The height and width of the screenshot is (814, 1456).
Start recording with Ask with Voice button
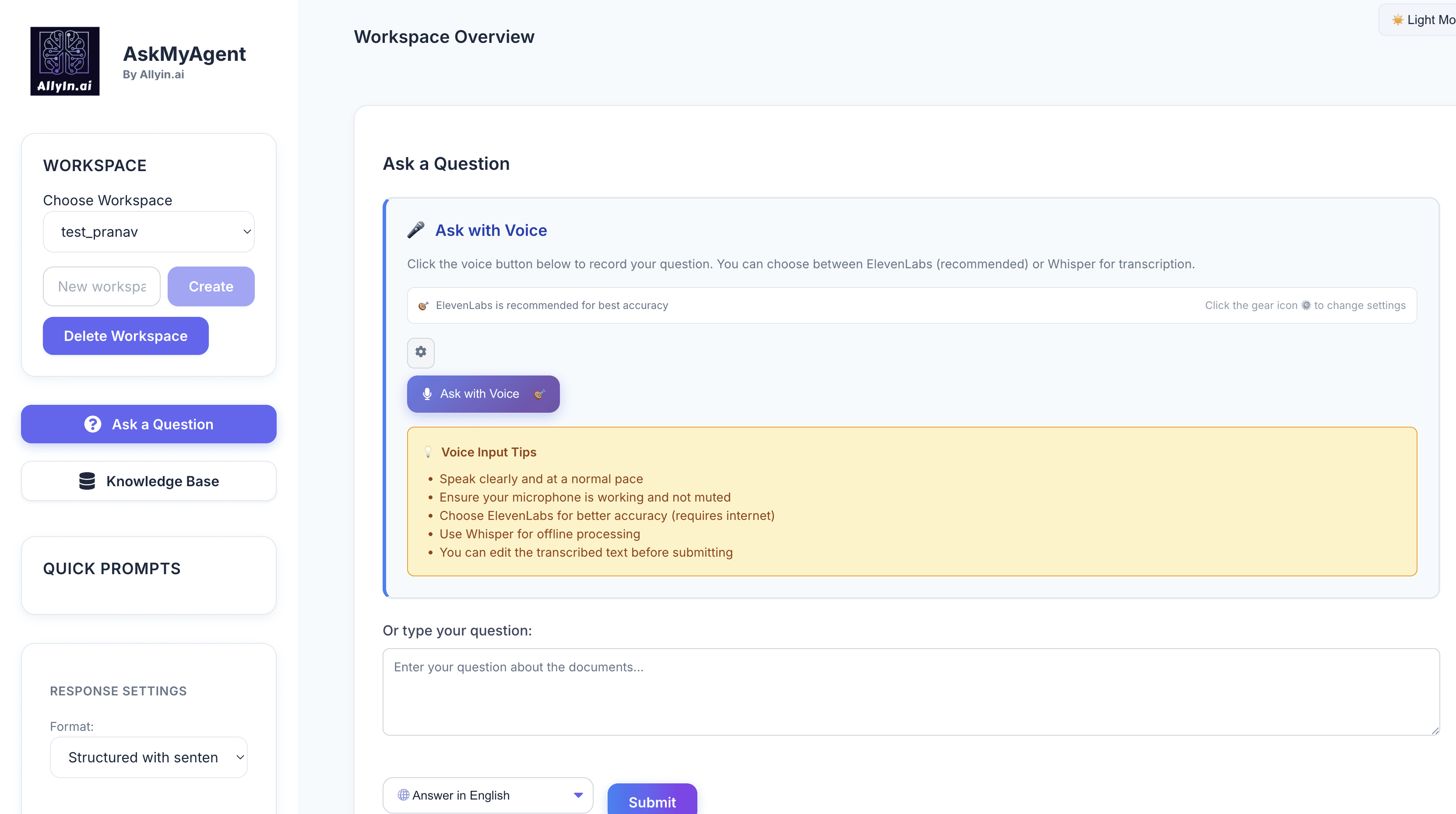(x=483, y=394)
